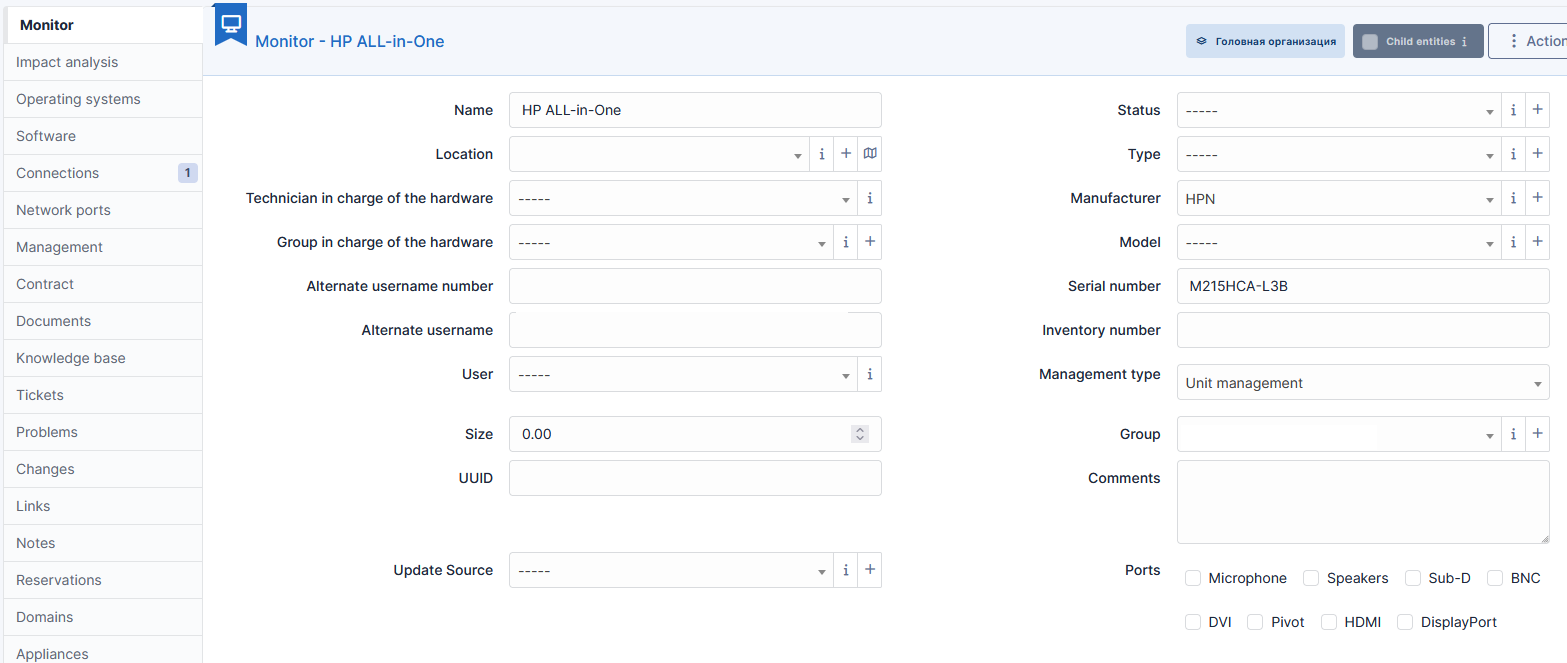Click the Comments text area
Viewport: 1567px width, 663px height.
[x=1363, y=502]
